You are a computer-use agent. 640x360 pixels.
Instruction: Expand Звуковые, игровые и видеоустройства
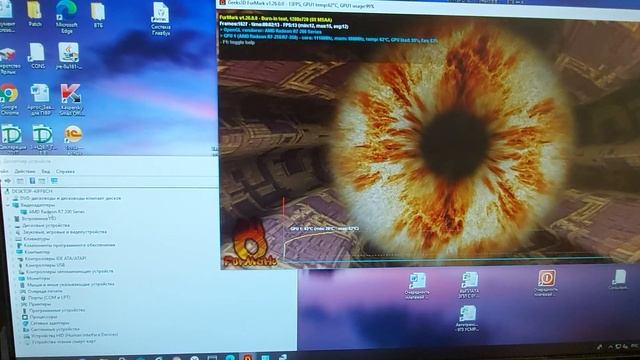[x=11, y=232]
